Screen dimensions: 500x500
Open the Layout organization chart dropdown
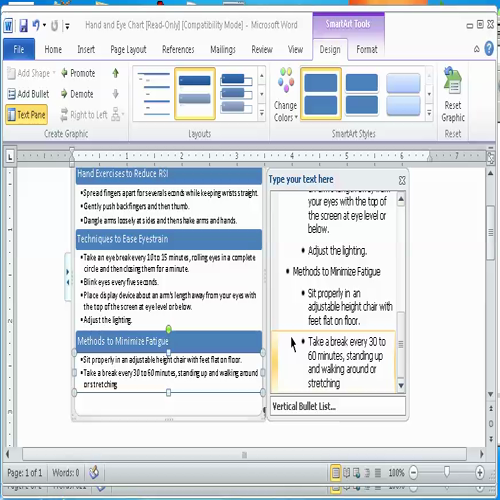coord(118,115)
